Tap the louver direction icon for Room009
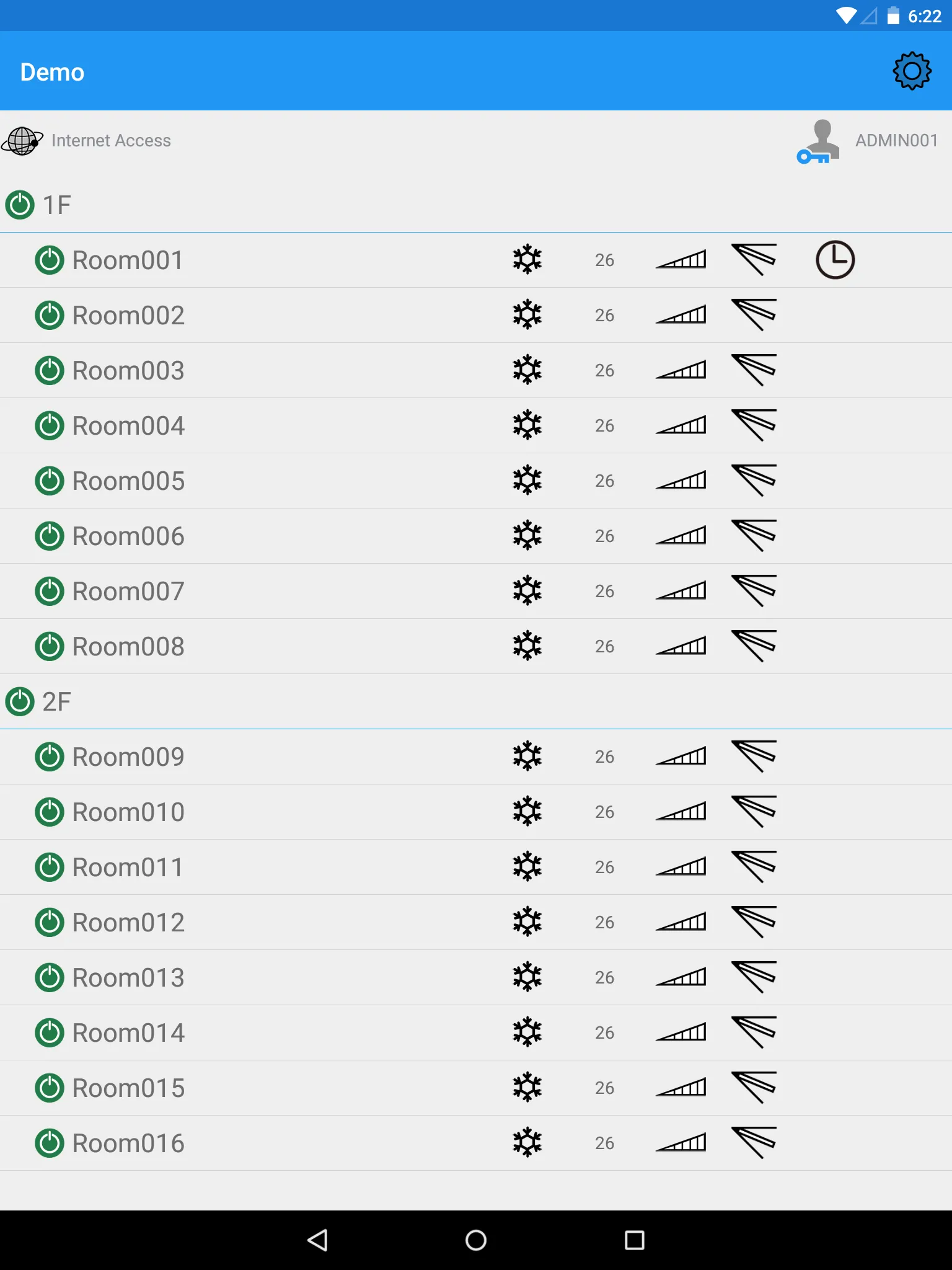 coord(754,757)
